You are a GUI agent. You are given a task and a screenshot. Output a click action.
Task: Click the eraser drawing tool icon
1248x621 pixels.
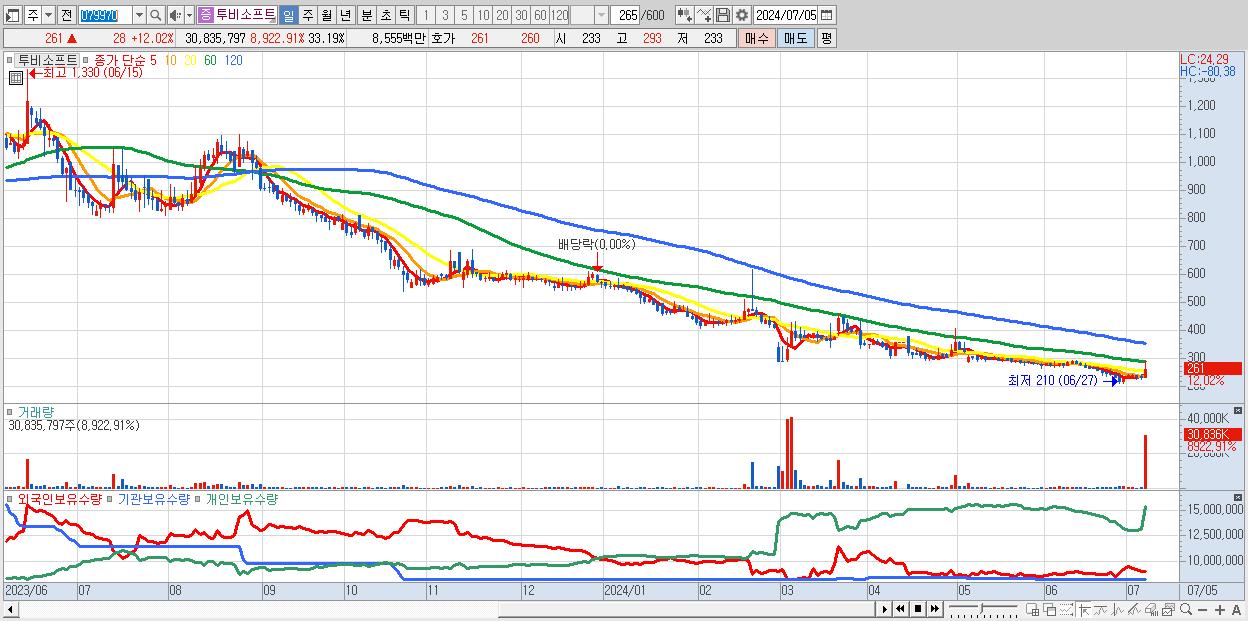(1152, 609)
